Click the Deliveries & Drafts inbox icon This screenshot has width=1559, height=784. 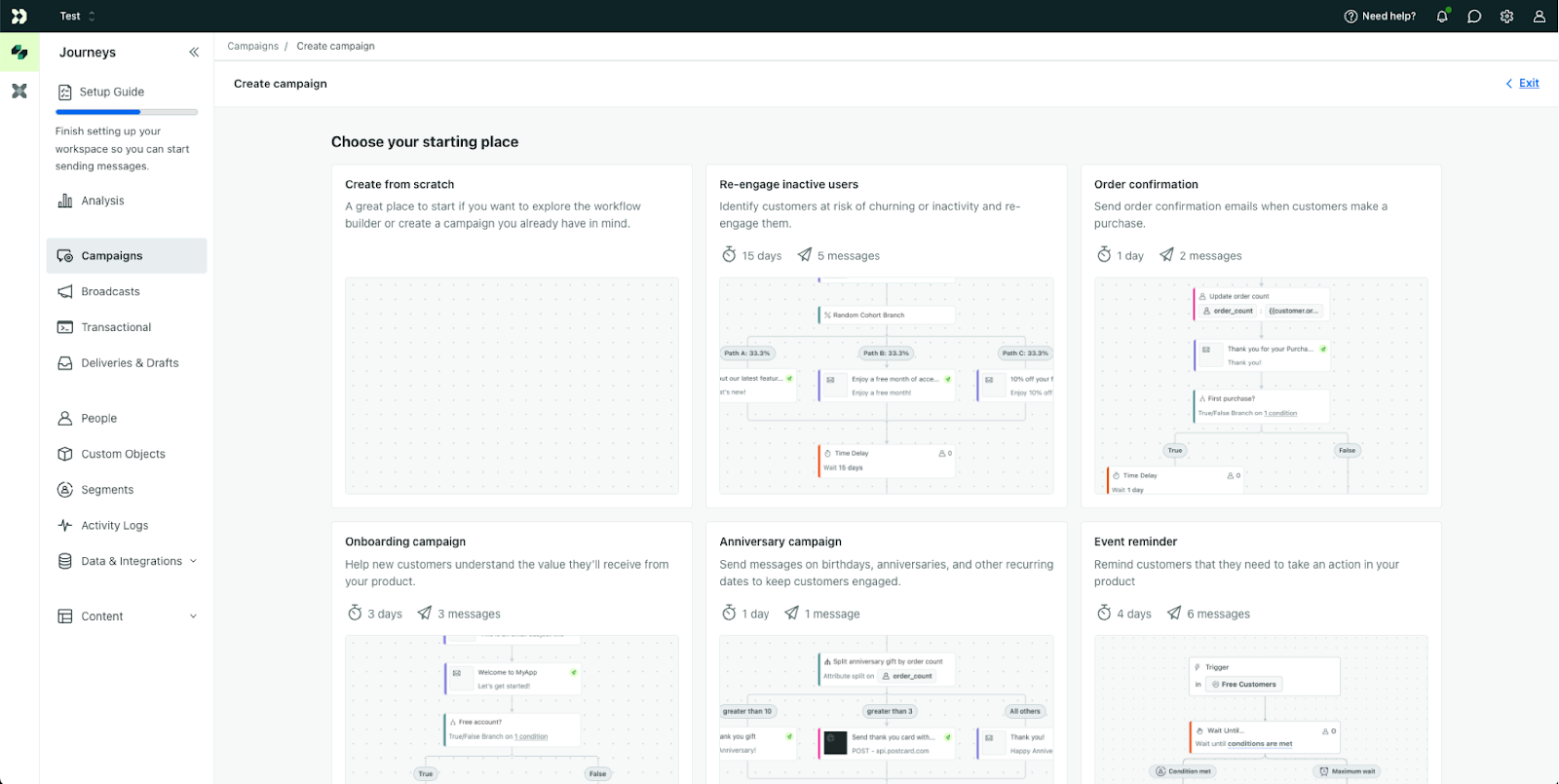coord(65,363)
